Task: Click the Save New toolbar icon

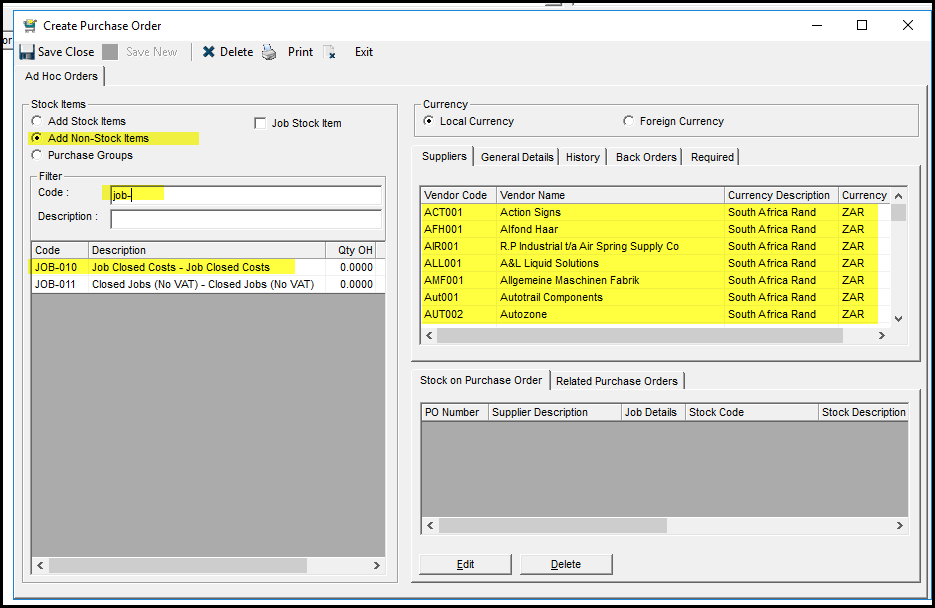Action: [110, 52]
